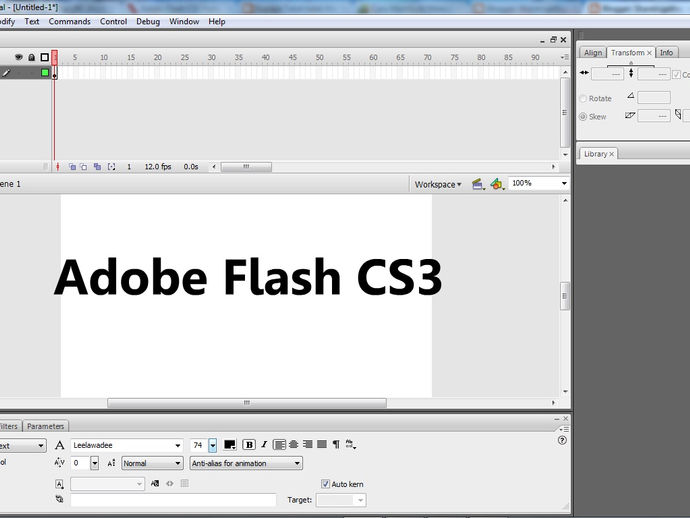
Task: Select the Rotate radio button
Action: click(583, 99)
